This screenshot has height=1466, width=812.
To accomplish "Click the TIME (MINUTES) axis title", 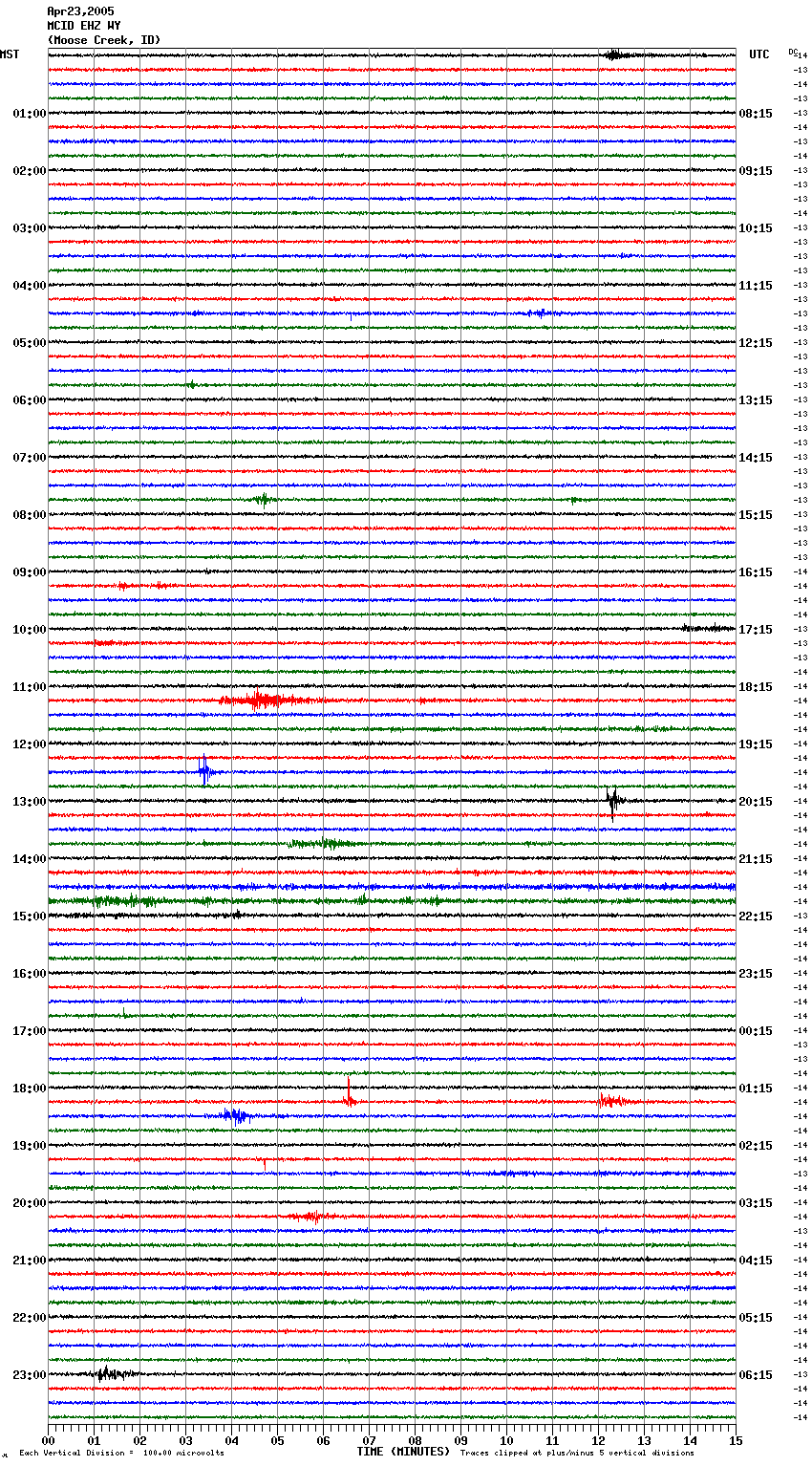I will [403, 1452].
